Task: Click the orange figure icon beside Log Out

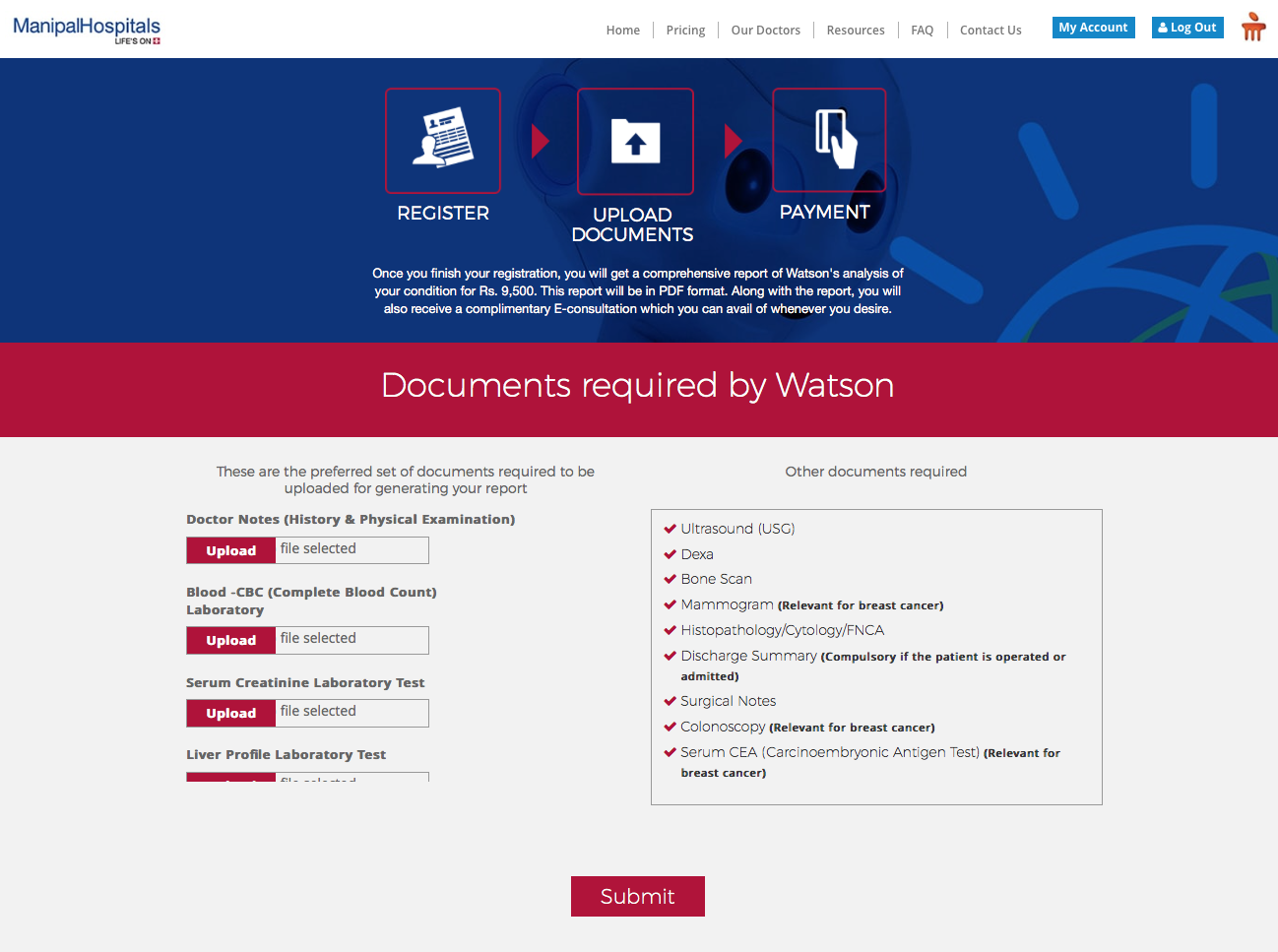Action: point(1252,27)
